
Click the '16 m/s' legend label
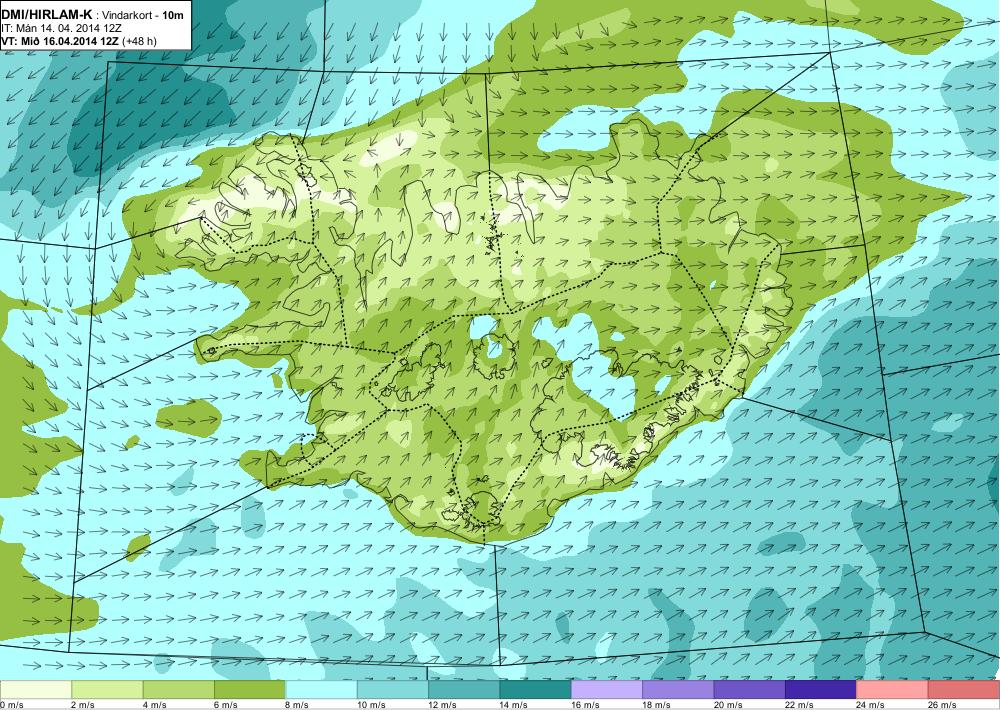click(585, 705)
